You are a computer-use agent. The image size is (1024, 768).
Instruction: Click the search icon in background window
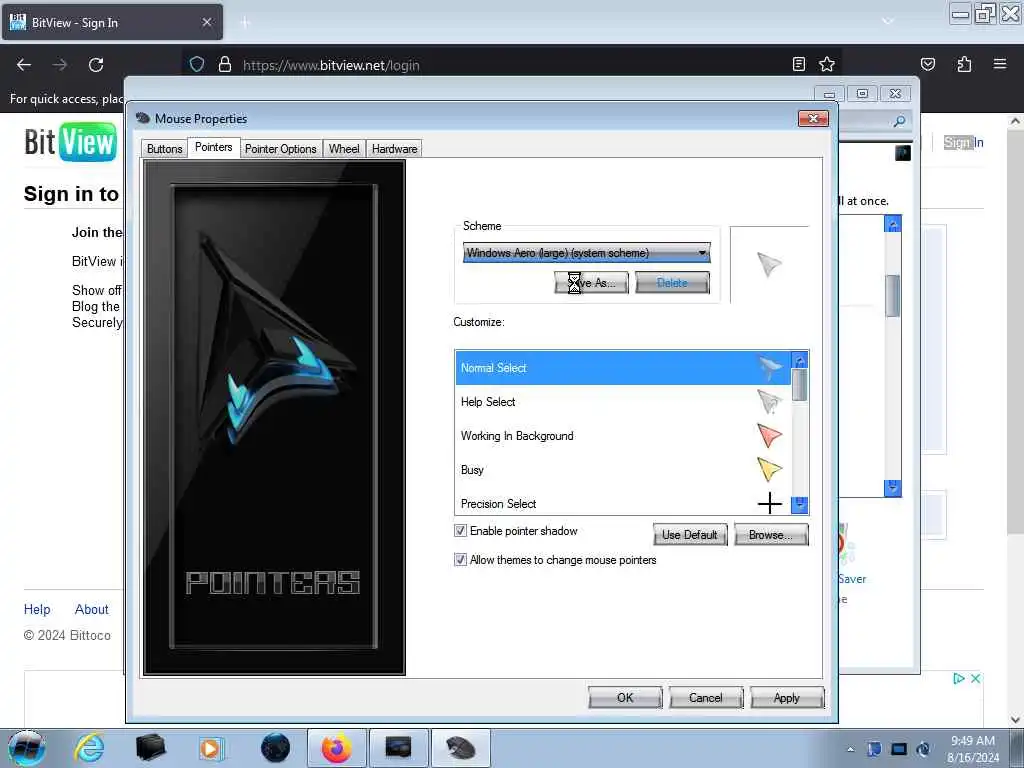[899, 121]
